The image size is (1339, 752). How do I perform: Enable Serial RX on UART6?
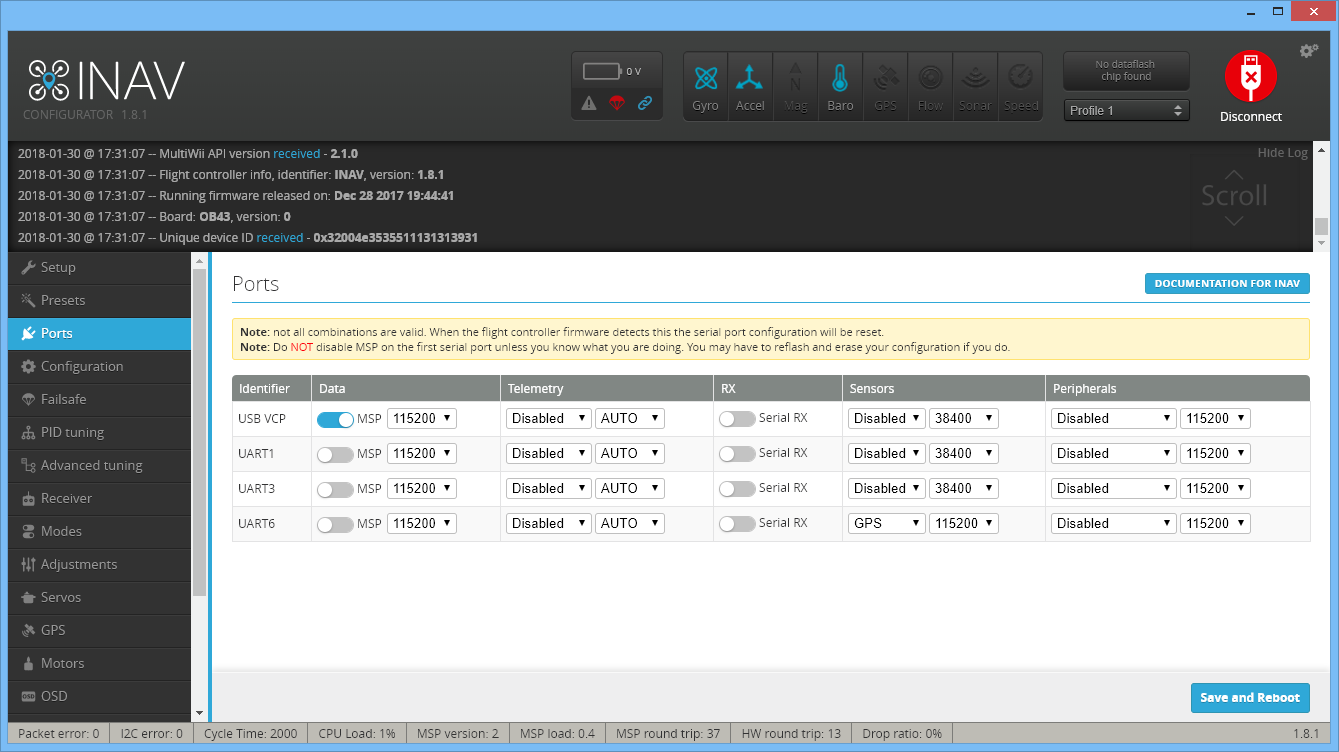(x=737, y=524)
